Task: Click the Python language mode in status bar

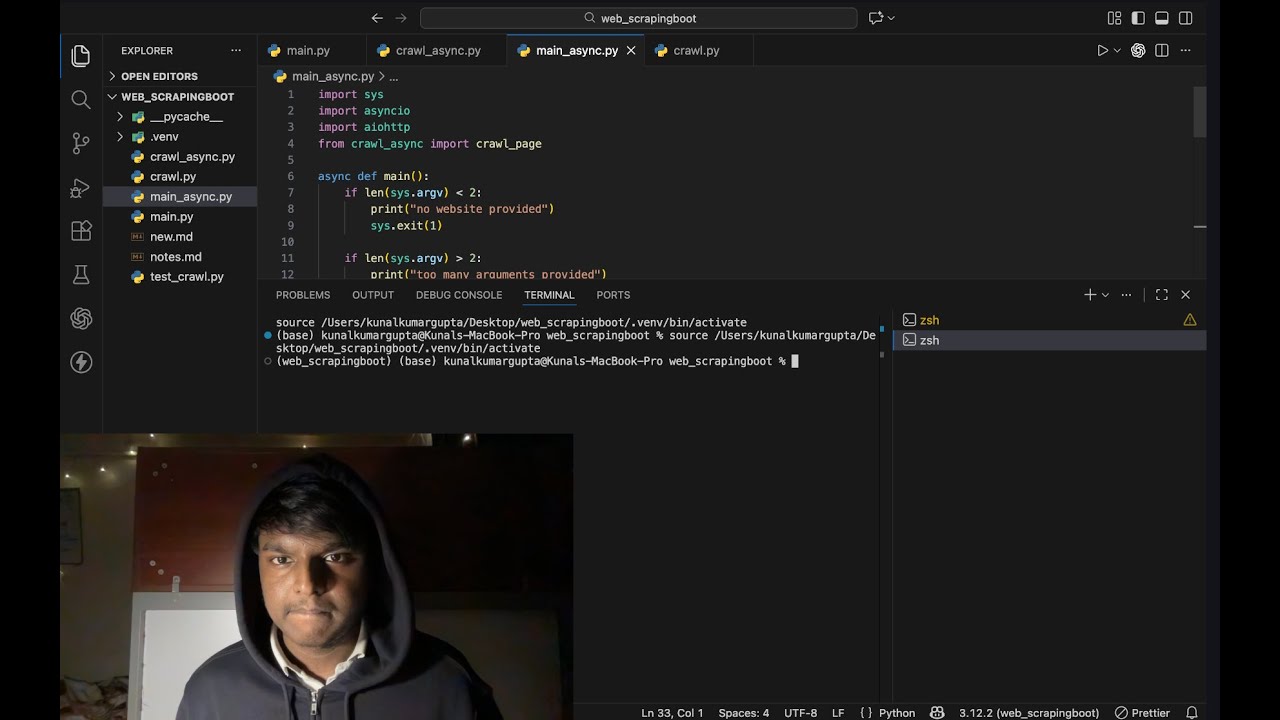Action: pos(897,713)
